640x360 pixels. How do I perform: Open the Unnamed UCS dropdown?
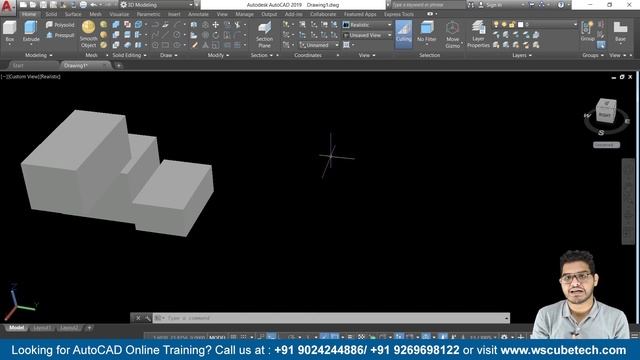319,45
